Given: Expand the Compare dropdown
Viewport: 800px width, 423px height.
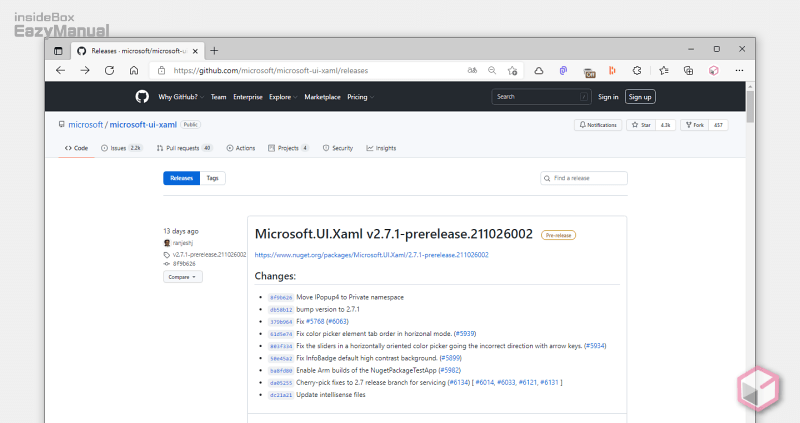Looking at the screenshot, I should coord(182,277).
